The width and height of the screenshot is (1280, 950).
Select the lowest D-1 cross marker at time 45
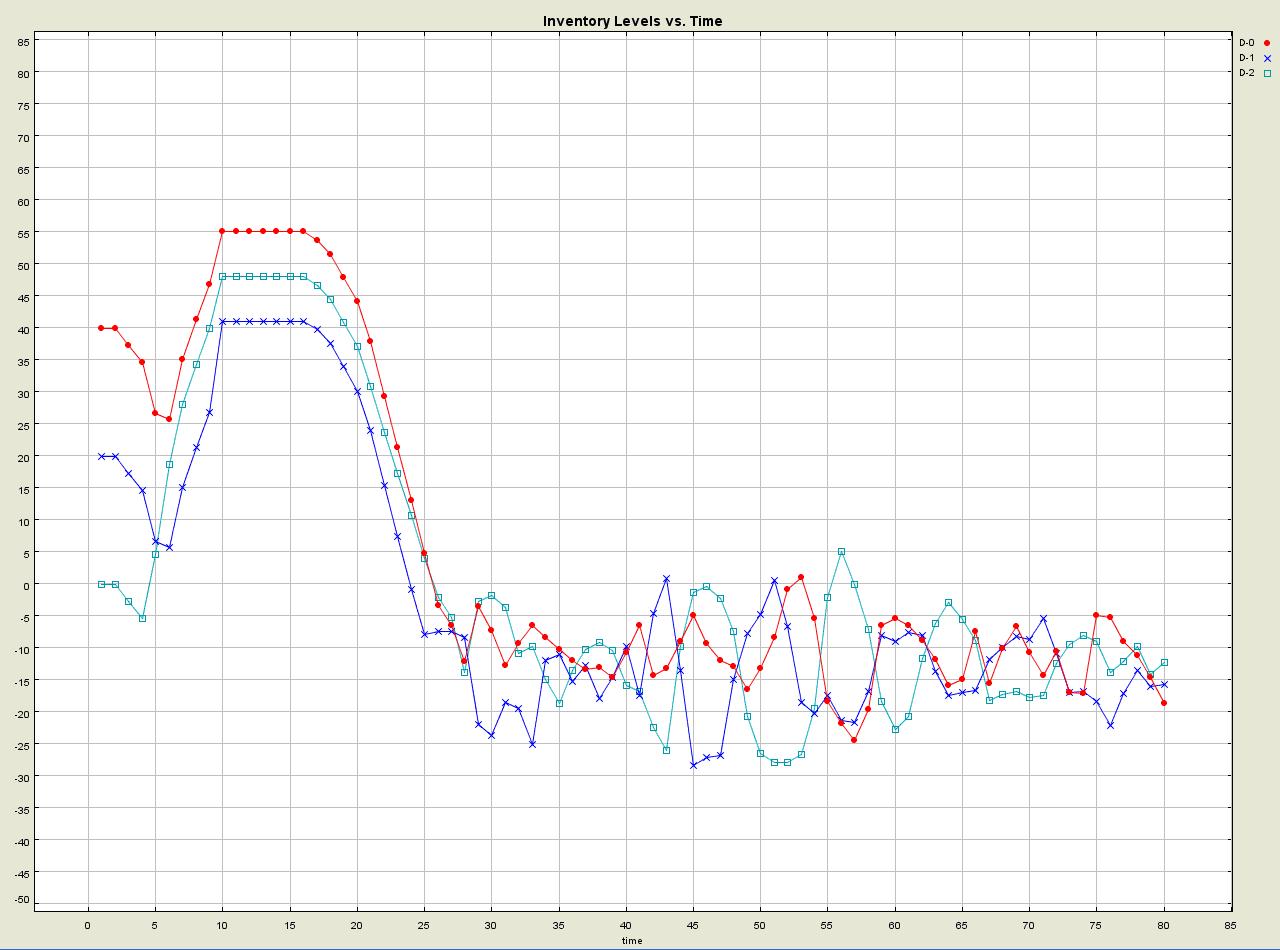click(693, 765)
